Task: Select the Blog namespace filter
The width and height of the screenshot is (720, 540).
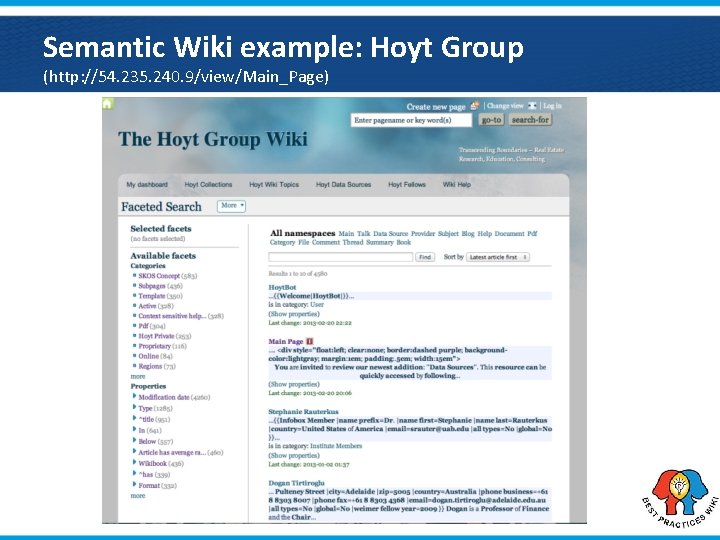Action: point(468,234)
